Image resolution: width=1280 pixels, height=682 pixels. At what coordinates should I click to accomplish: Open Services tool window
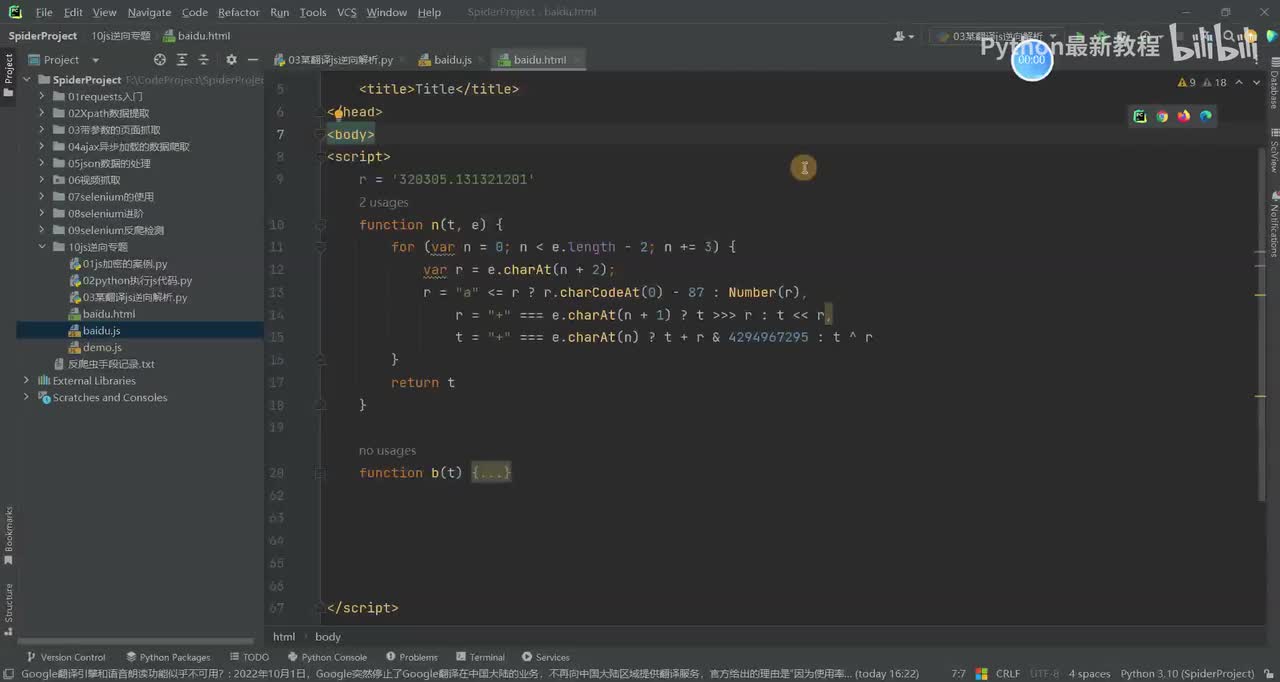coord(545,657)
